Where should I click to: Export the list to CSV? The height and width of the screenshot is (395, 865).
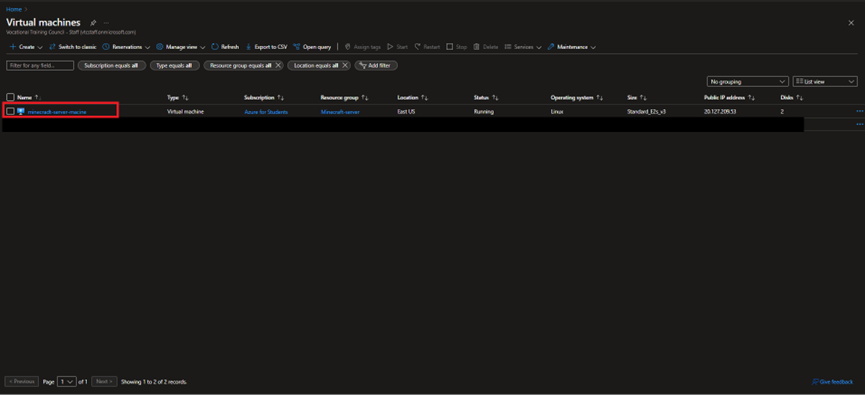pyautogui.click(x=266, y=47)
